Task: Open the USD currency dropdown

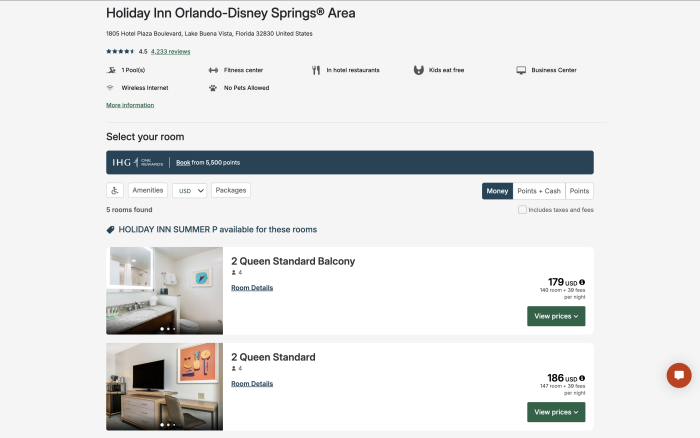Action: 189,190
